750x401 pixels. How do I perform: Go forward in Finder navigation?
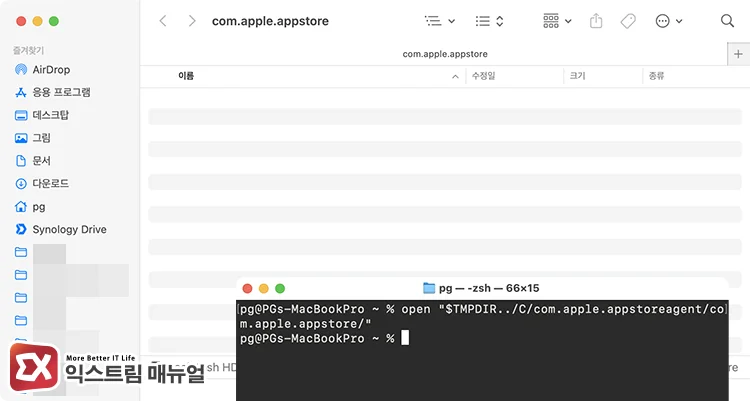pyautogui.click(x=192, y=21)
